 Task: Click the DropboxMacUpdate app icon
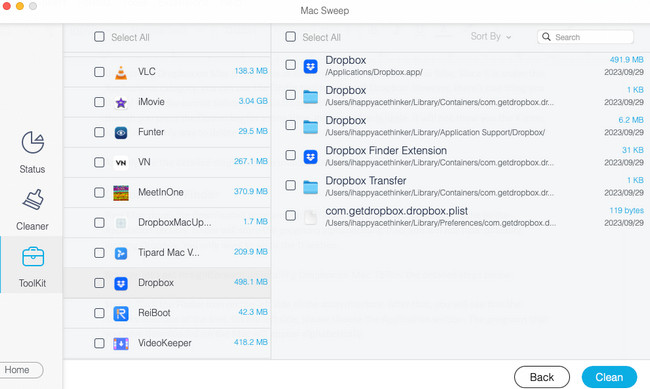click(121, 223)
